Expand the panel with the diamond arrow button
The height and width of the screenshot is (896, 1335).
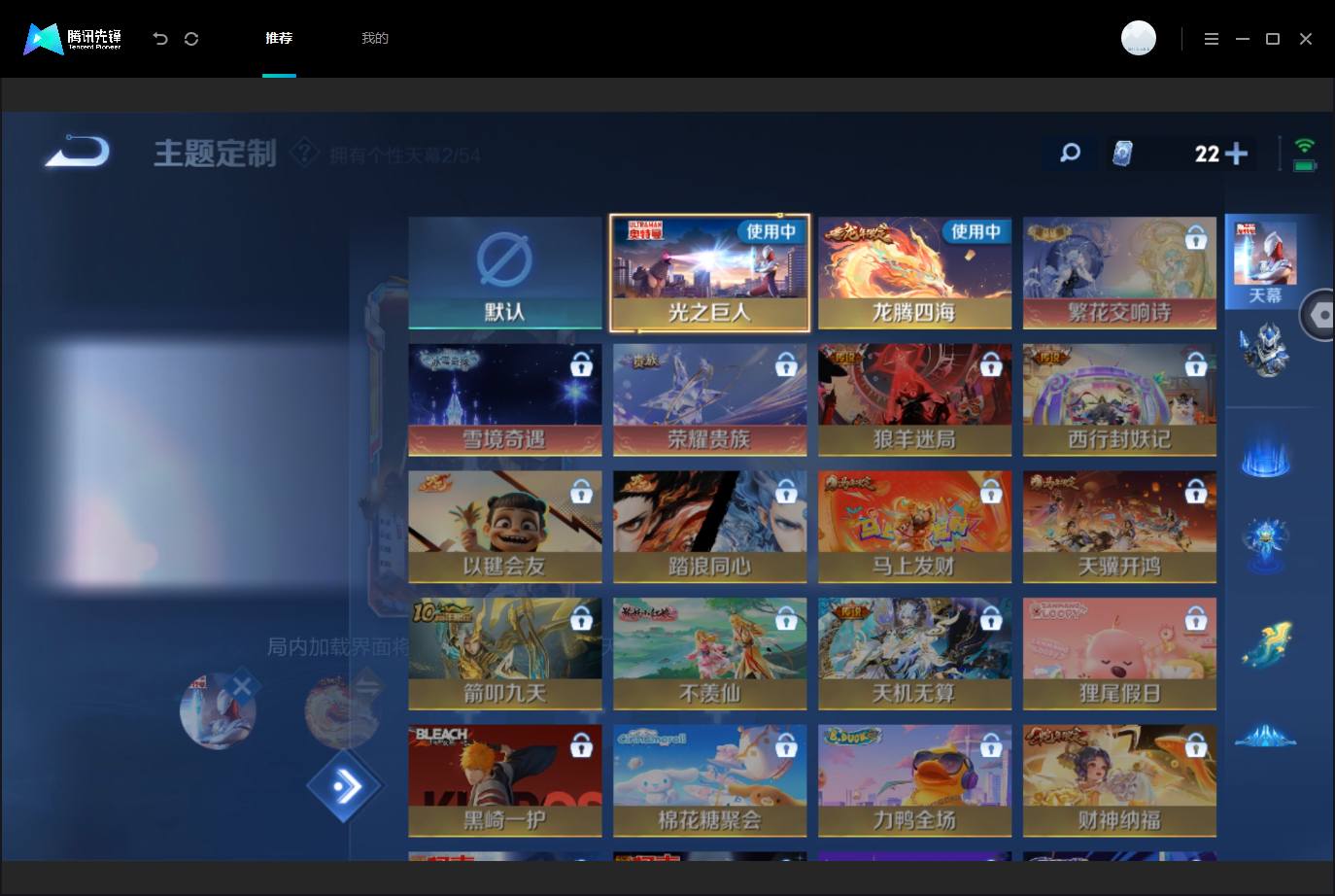pyautogui.click(x=346, y=786)
